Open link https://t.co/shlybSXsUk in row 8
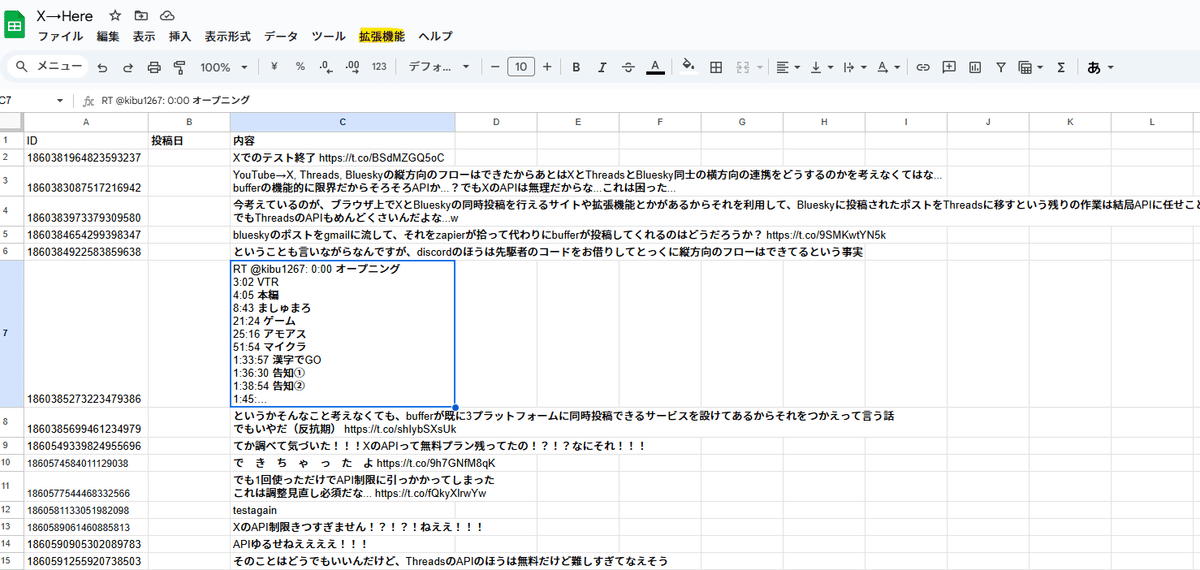This screenshot has height=570, width=1200. click(x=400, y=428)
